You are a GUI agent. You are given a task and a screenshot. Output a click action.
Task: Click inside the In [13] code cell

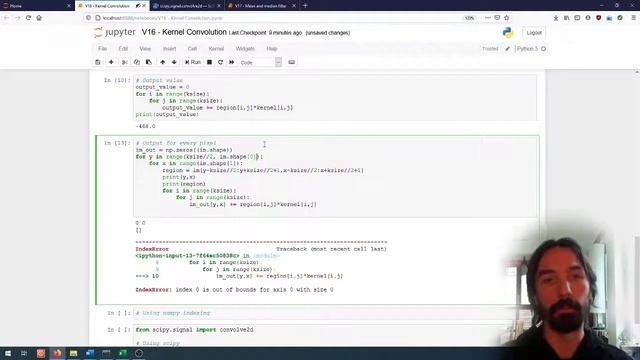point(335,178)
